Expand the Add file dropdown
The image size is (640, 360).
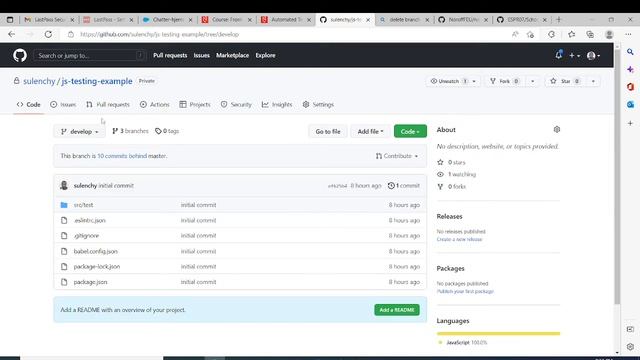click(370, 131)
